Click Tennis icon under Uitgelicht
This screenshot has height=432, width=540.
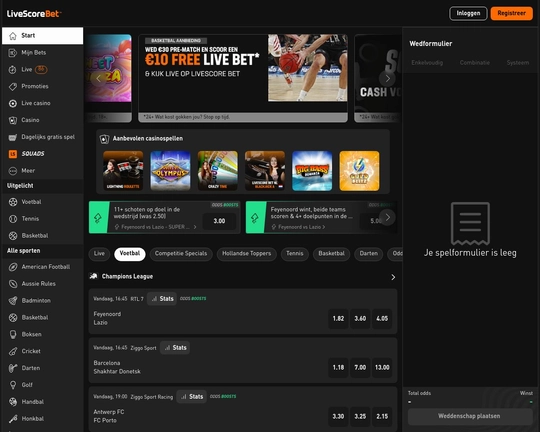[x=13, y=219]
